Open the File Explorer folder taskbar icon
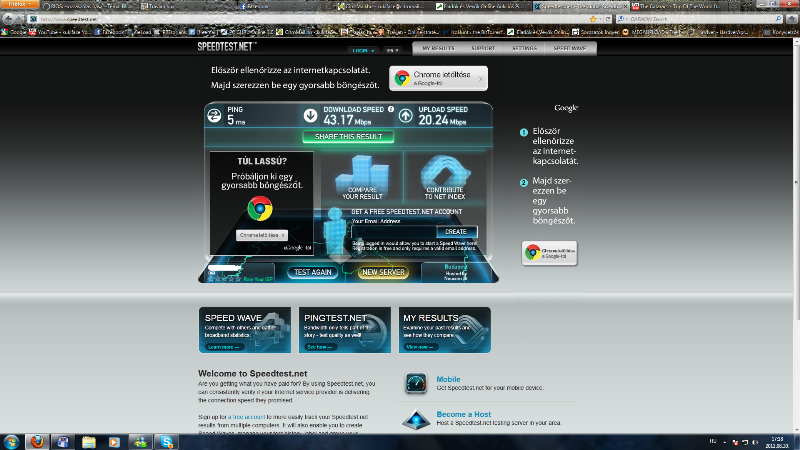 (89, 442)
